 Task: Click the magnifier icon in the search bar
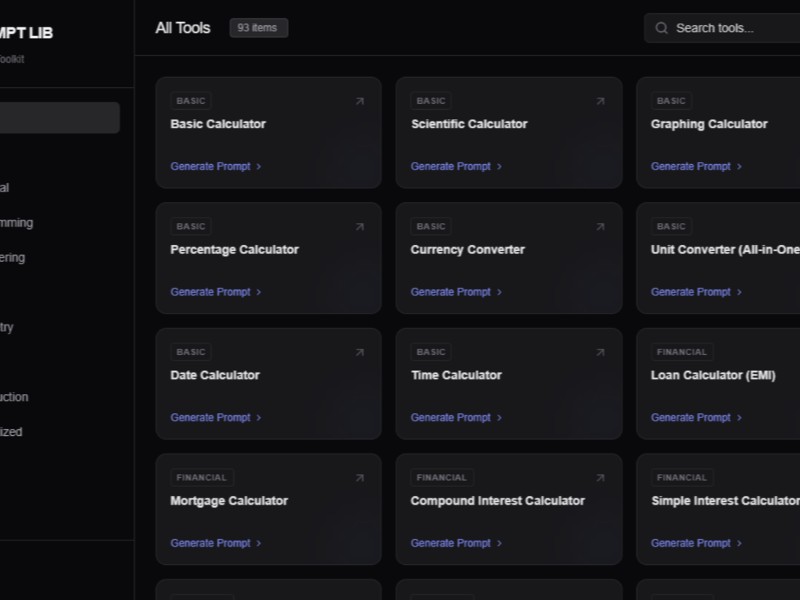tap(661, 28)
